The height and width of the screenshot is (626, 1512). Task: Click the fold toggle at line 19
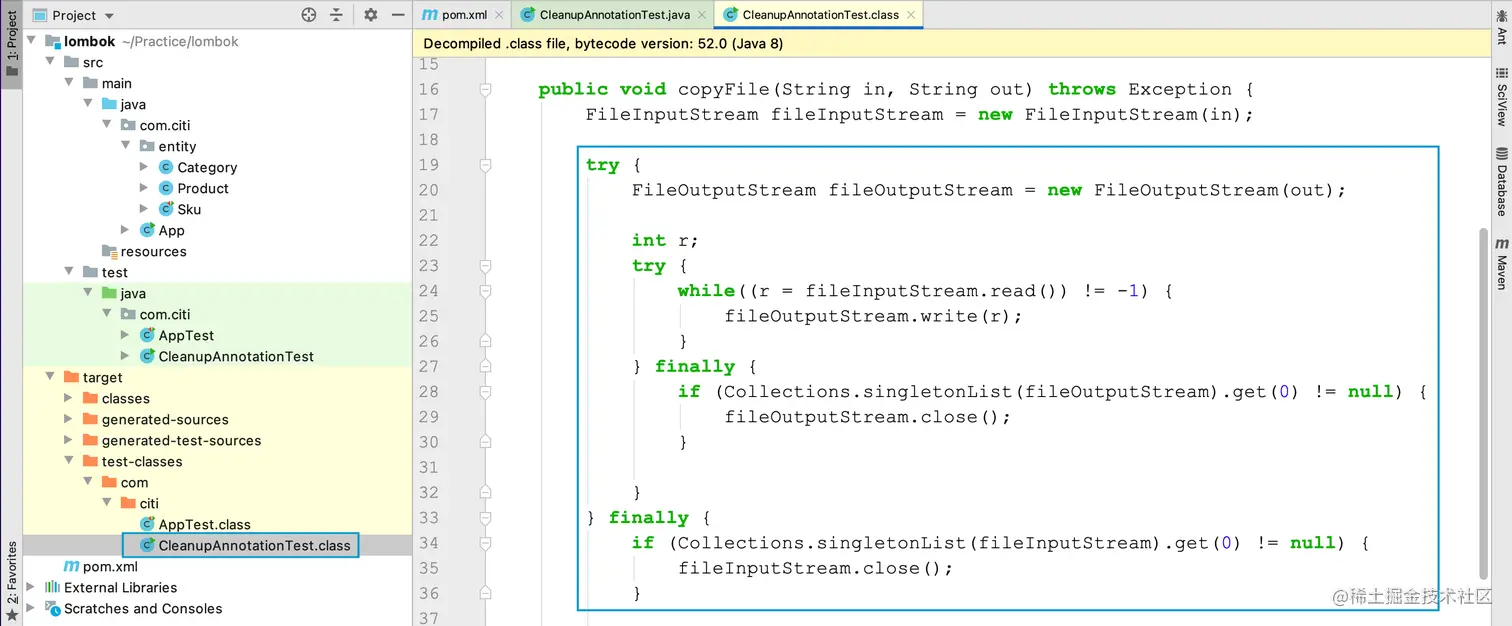(x=485, y=164)
